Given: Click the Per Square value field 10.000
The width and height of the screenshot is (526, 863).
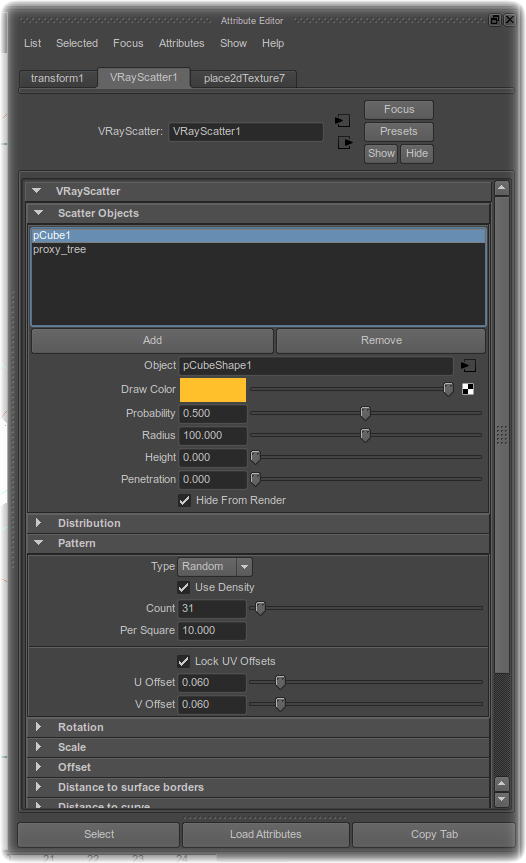Looking at the screenshot, I should click(x=212, y=630).
